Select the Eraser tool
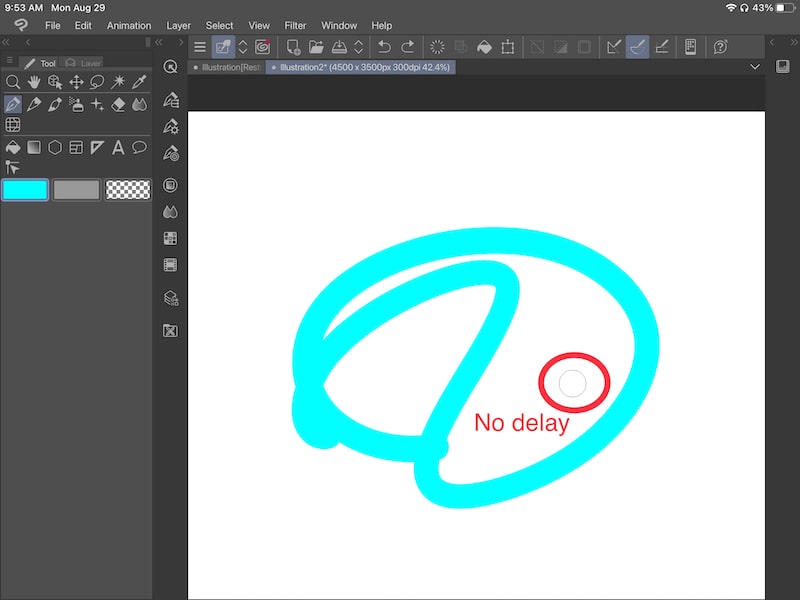Image resolution: width=800 pixels, height=600 pixels. pos(118,104)
